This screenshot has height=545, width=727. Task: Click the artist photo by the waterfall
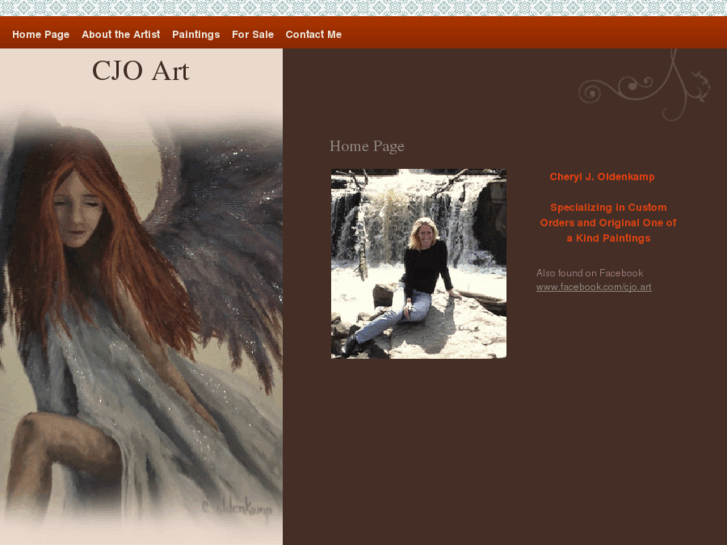(419, 263)
